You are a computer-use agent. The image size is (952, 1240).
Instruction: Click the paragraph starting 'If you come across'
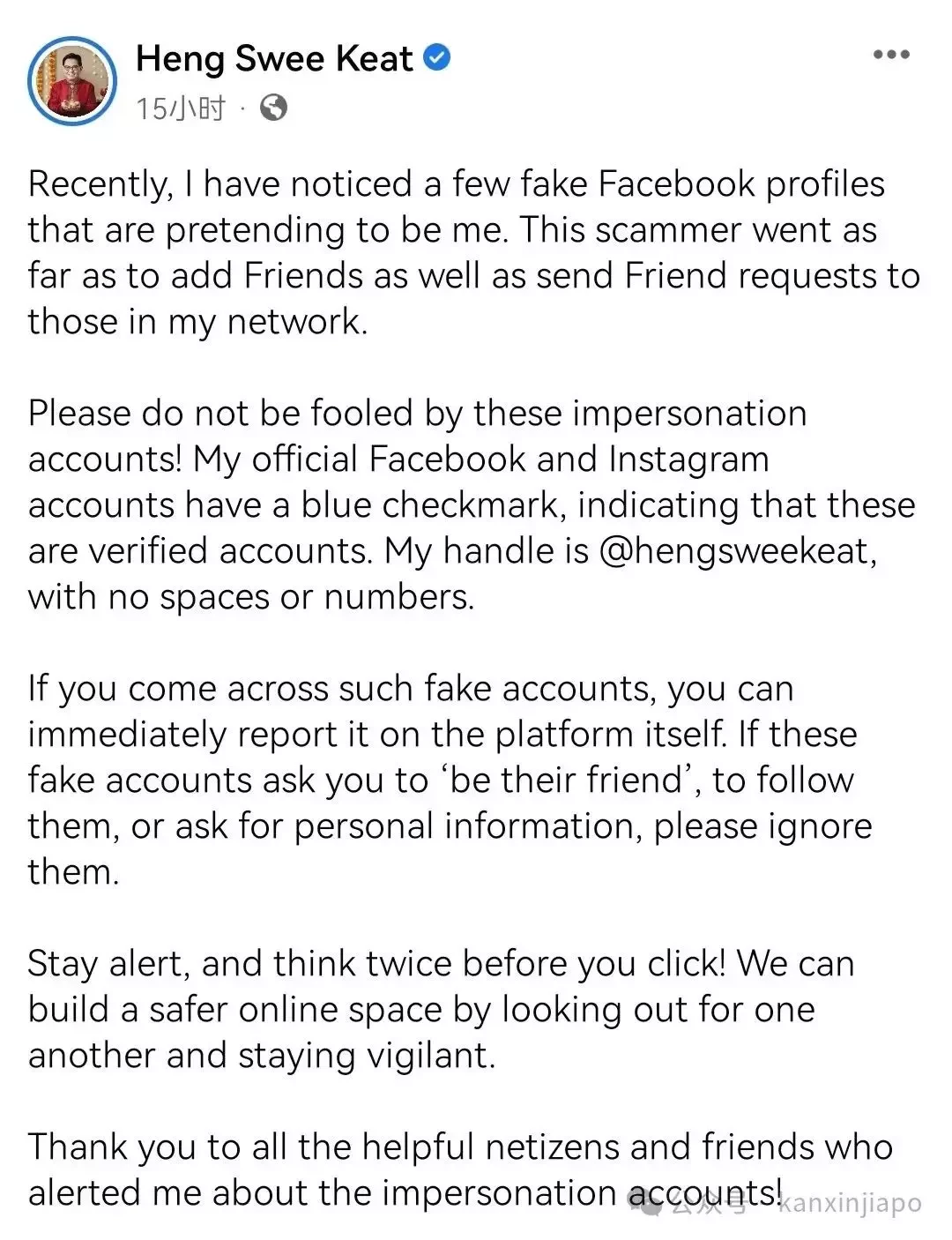[450, 780]
